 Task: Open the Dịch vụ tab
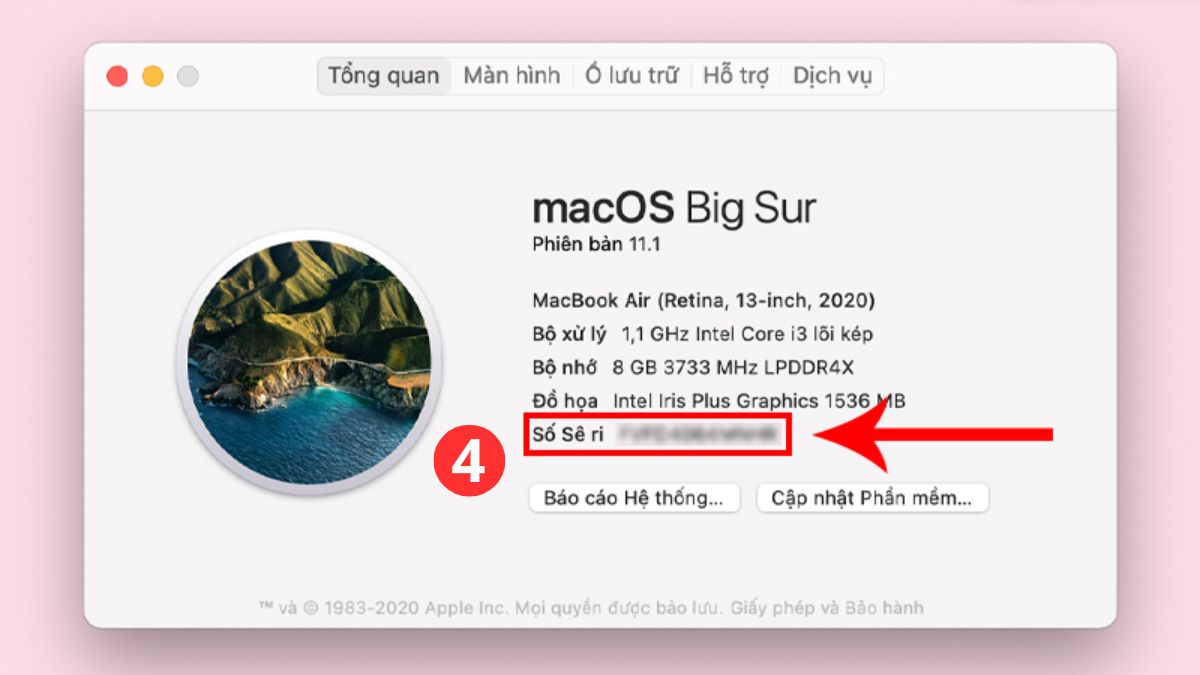pyautogui.click(x=832, y=76)
